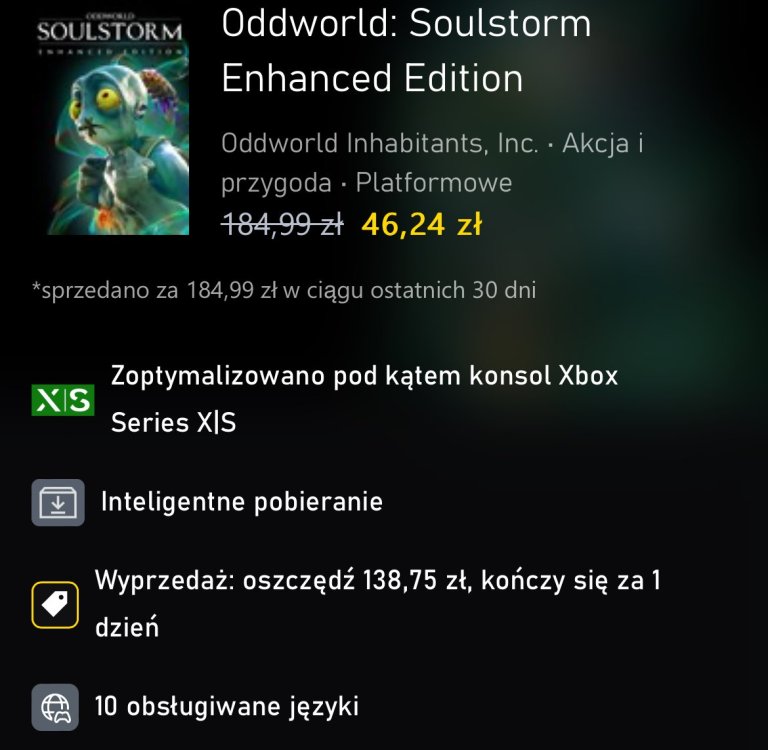Click the word dzień in the sale notice
Screen dimensions: 768x750
coord(127,627)
